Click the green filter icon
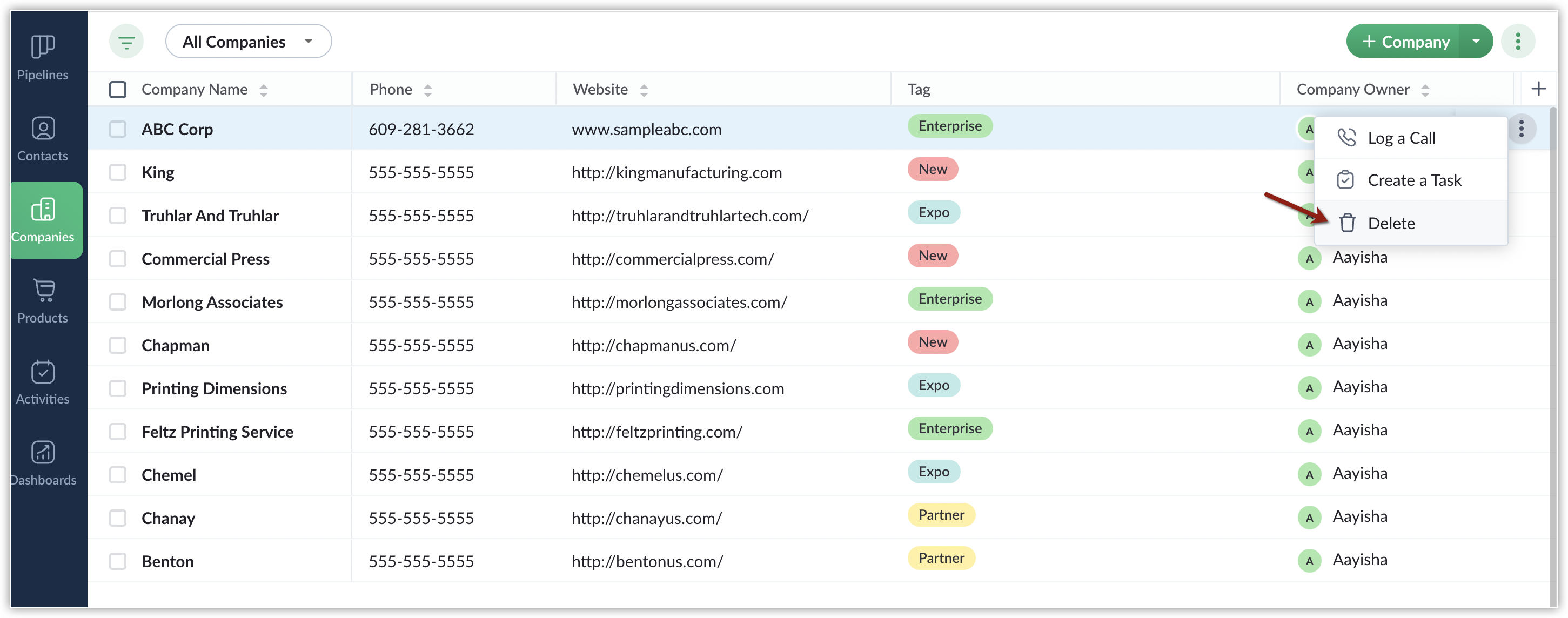This screenshot has height=618, width=1568. 126,42
